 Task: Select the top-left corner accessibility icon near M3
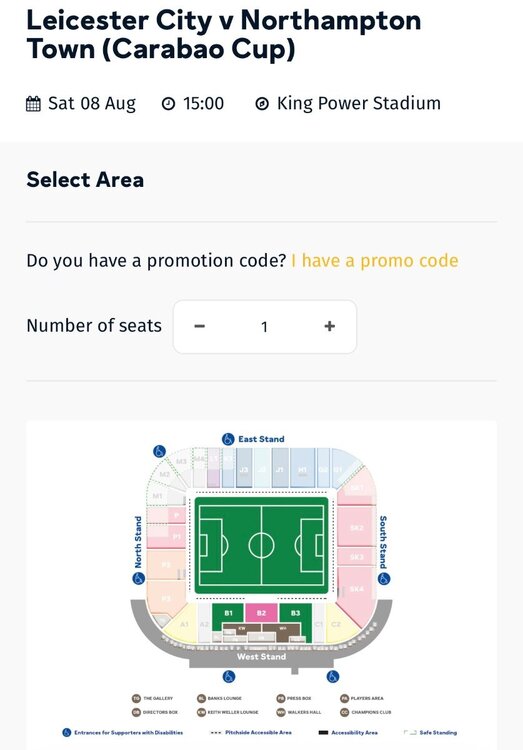159,451
